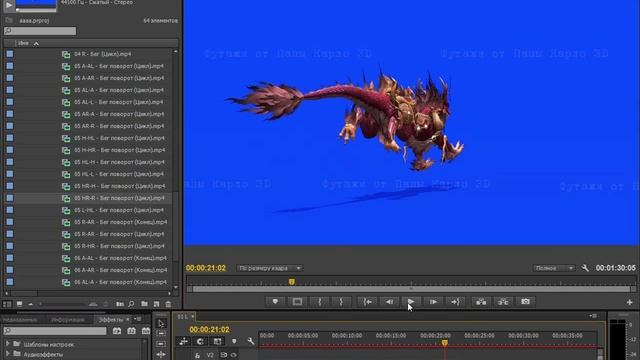
Task: Click the Project list scroll-down arrow
Action: click(x=176, y=287)
